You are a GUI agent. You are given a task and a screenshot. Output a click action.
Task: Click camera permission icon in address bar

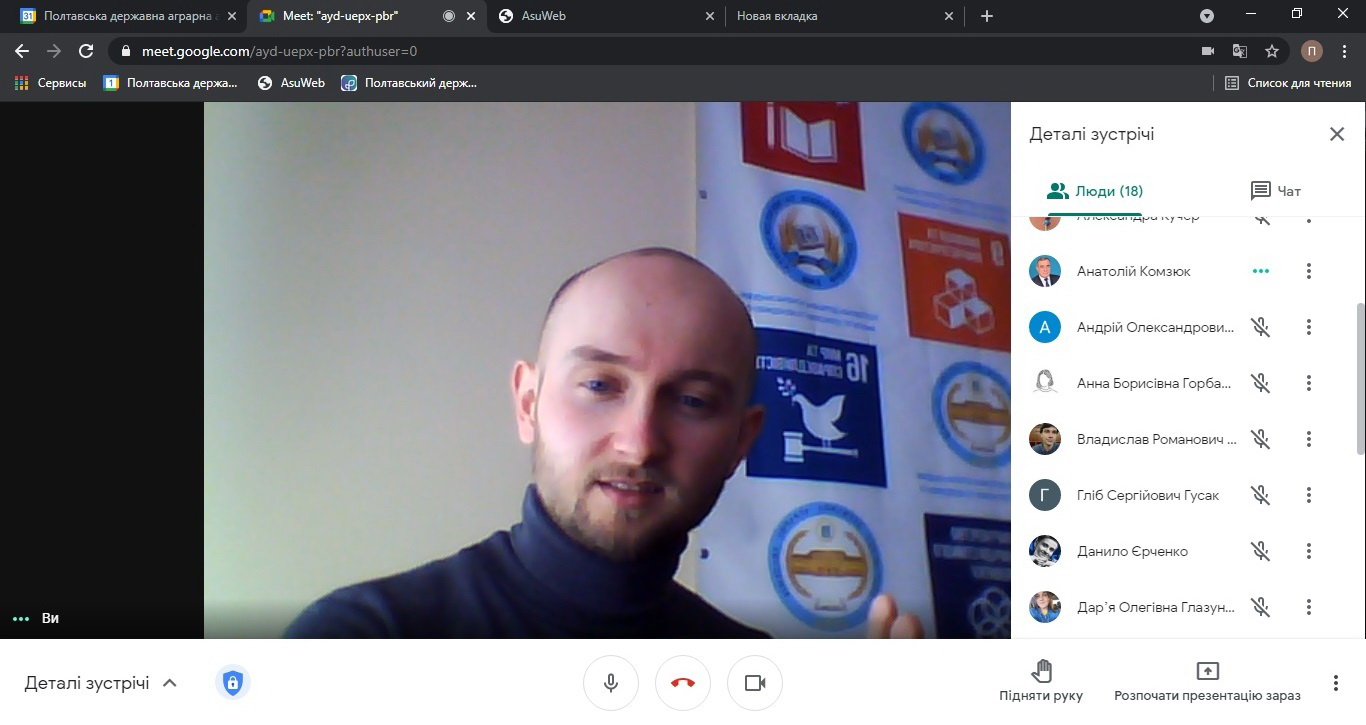[1207, 51]
